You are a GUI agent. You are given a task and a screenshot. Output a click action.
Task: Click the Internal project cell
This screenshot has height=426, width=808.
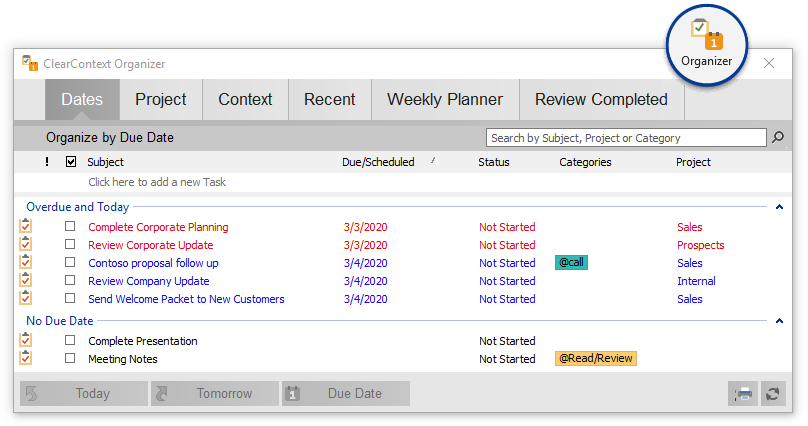click(696, 281)
